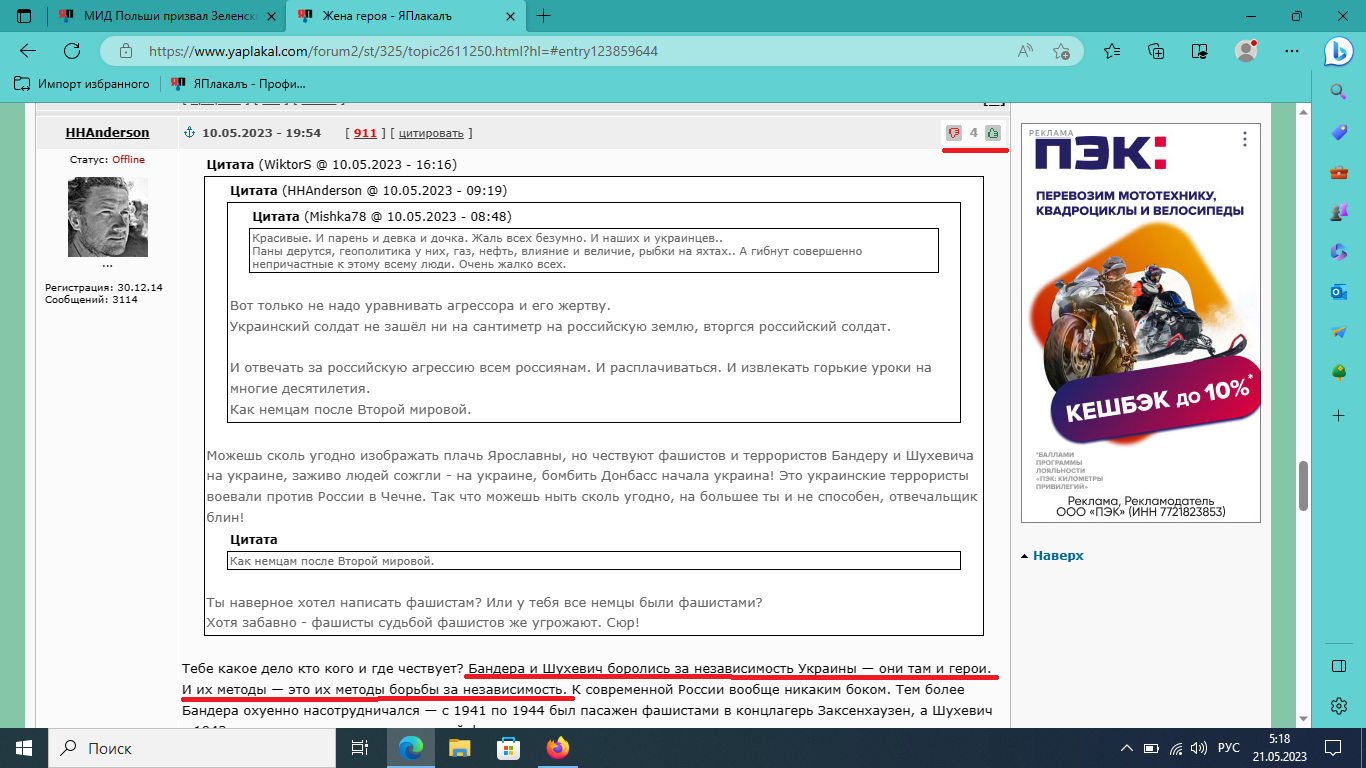Image resolution: width=1366 pixels, height=768 pixels.
Task: Click the Наверх link
Action: pos(1058,555)
